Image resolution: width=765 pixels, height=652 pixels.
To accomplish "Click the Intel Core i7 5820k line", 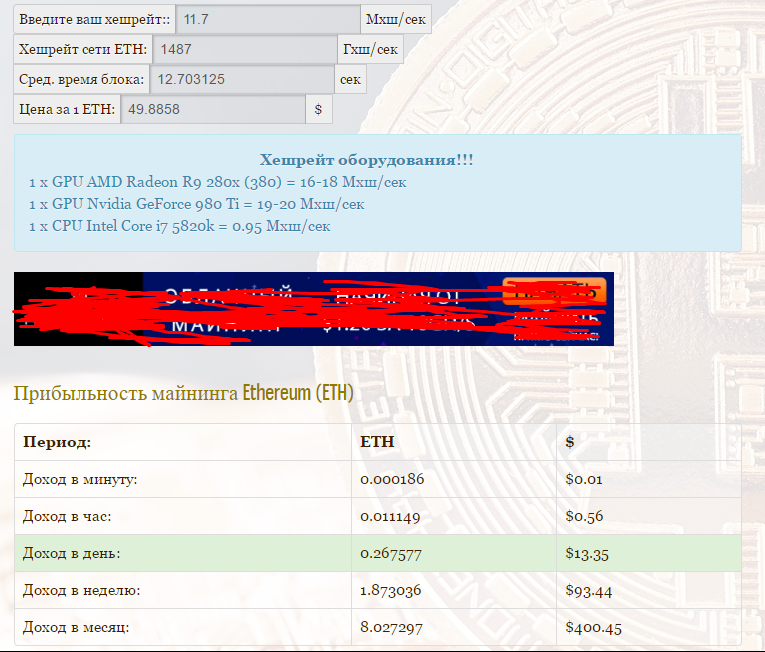I will point(180,226).
